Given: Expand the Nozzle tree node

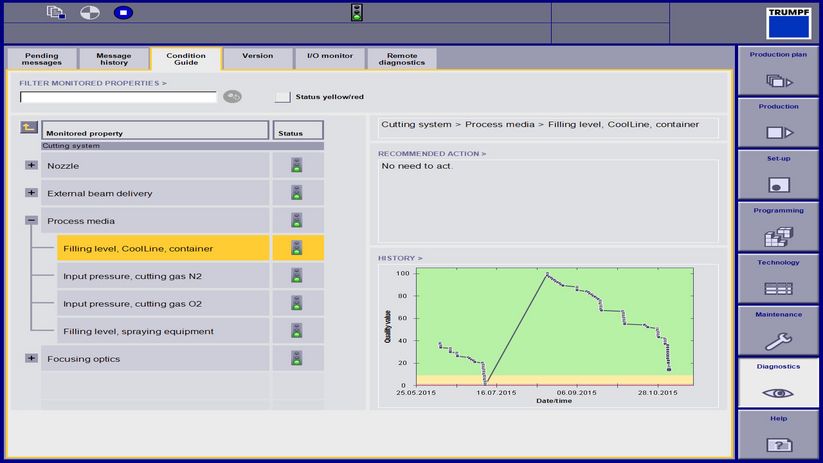Looking at the screenshot, I should 31,165.
